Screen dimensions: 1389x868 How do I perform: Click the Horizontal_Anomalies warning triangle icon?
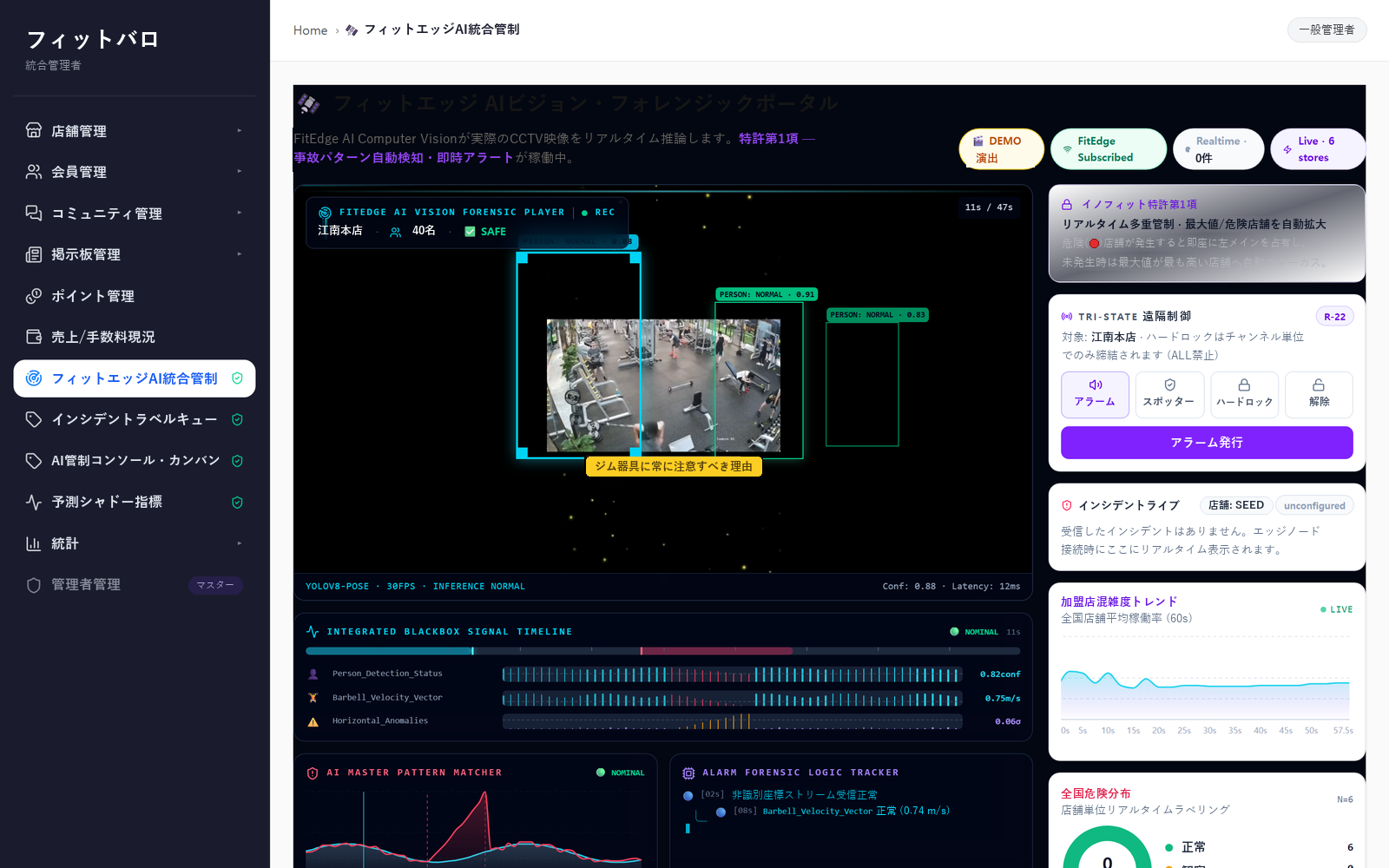pos(313,721)
